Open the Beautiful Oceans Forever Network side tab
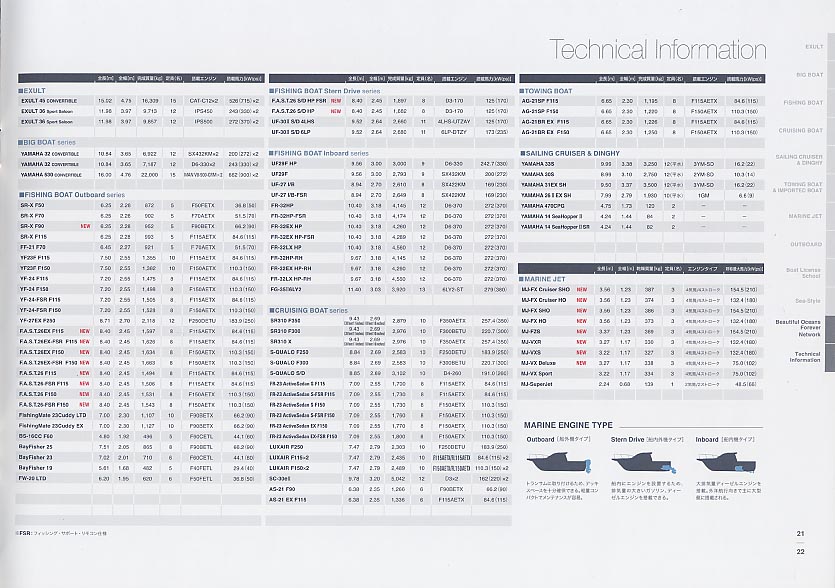The width and height of the screenshot is (835, 588). [x=798, y=328]
